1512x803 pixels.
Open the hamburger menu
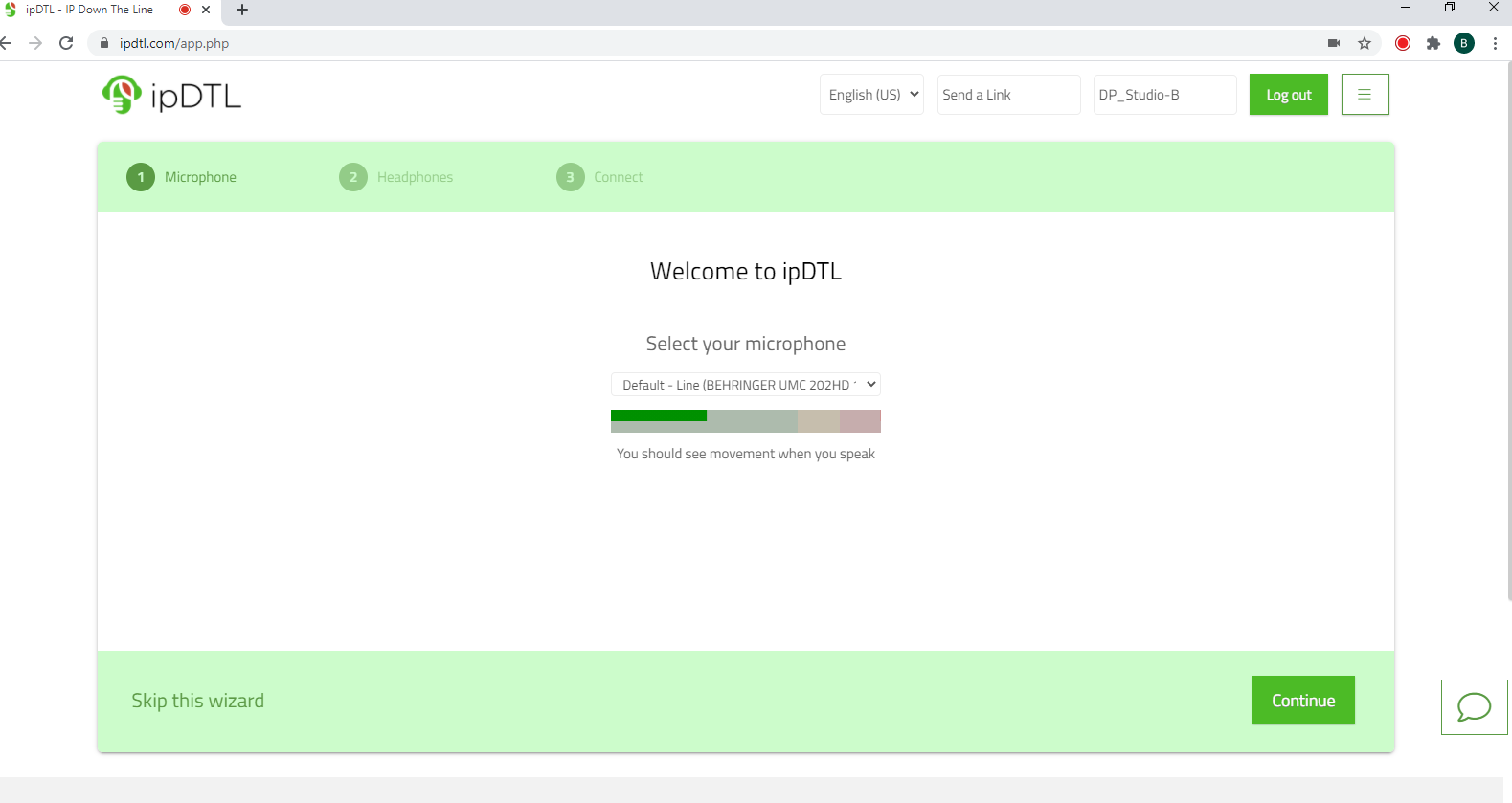click(1365, 95)
